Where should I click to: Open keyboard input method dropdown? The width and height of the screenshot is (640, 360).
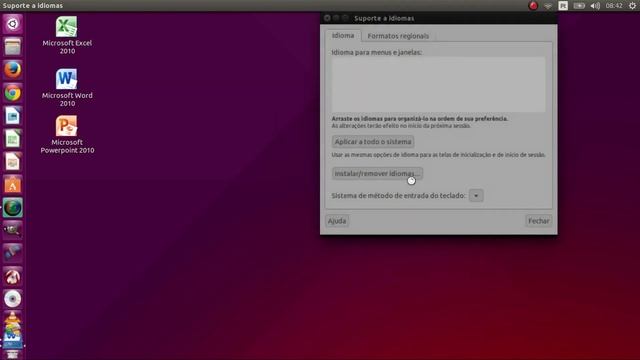(476, 196)
